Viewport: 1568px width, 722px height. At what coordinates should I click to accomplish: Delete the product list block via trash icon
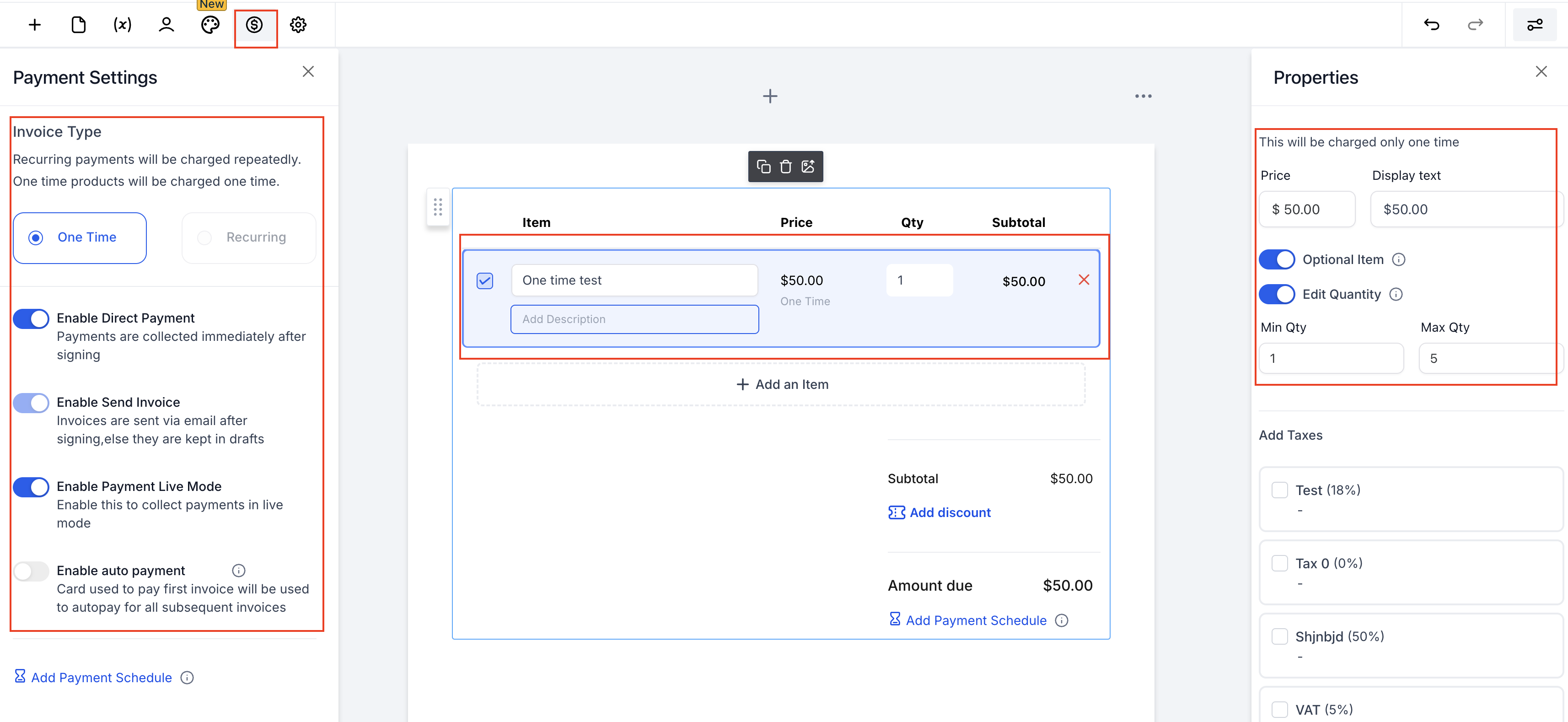[785, 166]
